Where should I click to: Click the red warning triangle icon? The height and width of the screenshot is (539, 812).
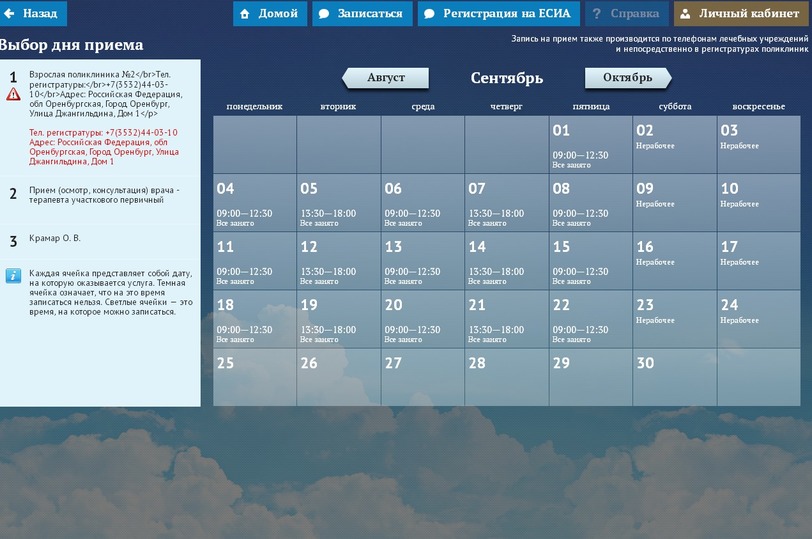(13, 94)
